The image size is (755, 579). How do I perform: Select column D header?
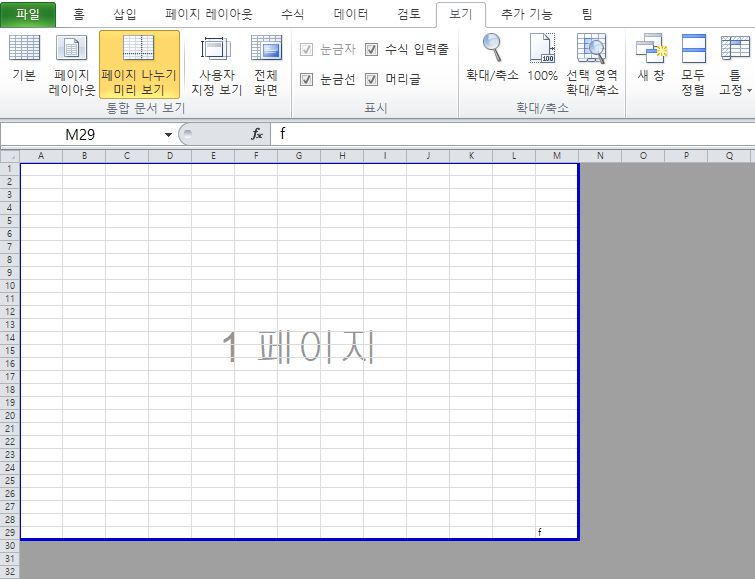click(x=170, y=156)
